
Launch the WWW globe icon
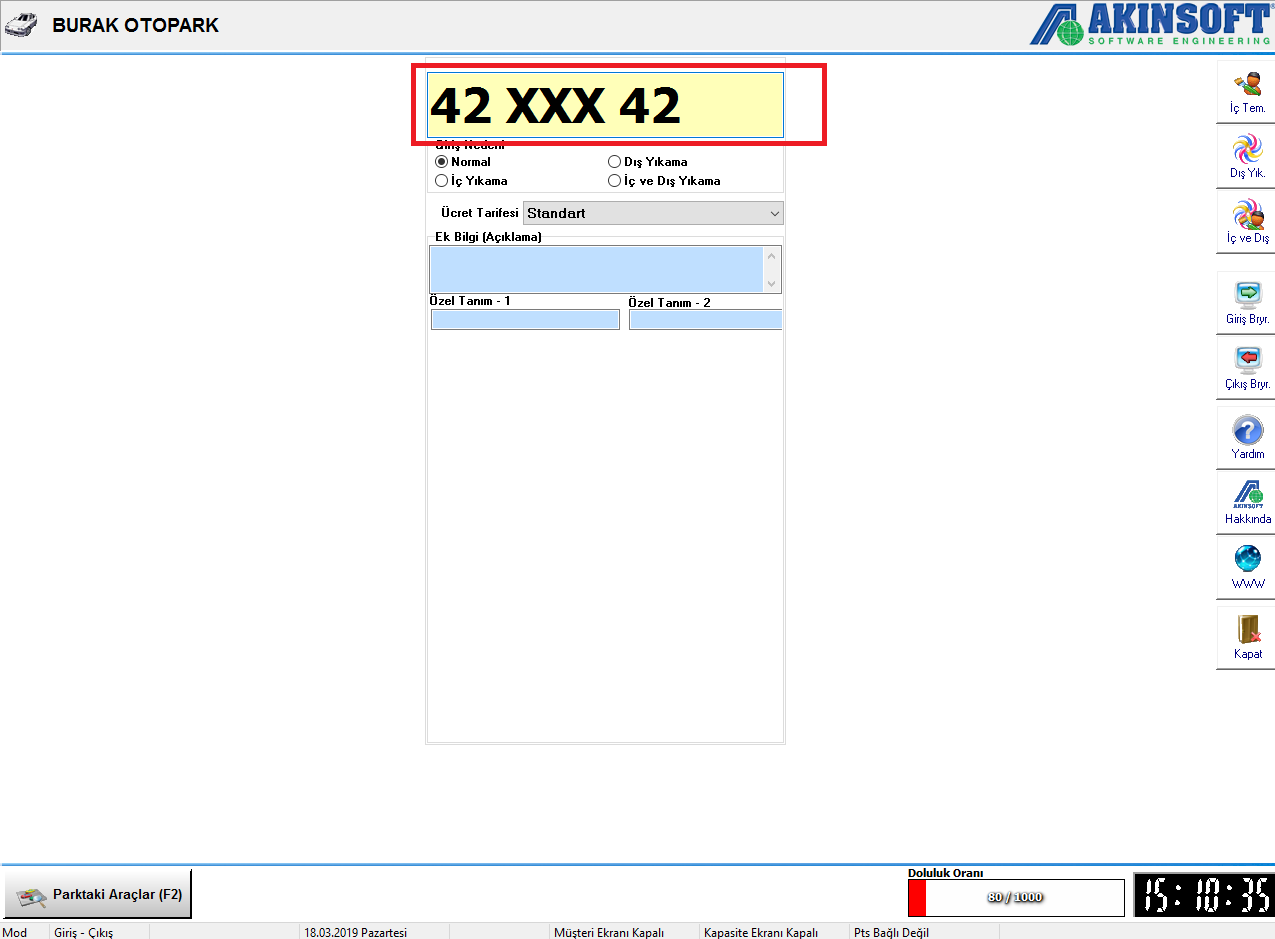1246,567
